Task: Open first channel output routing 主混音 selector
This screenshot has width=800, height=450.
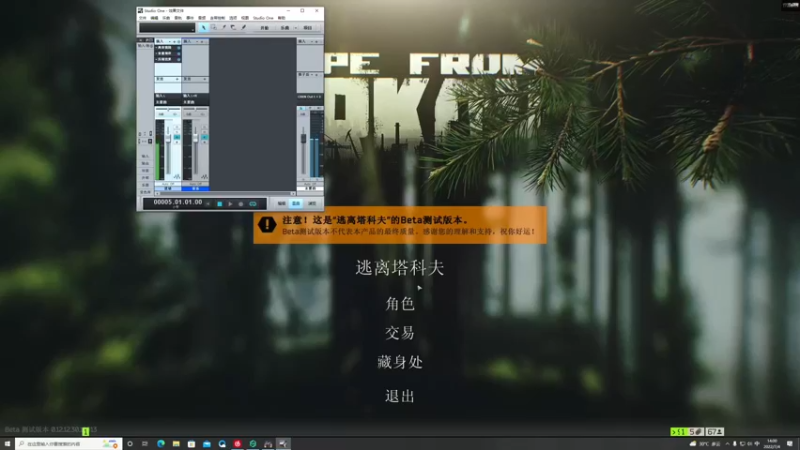Action: pos(168,102)
